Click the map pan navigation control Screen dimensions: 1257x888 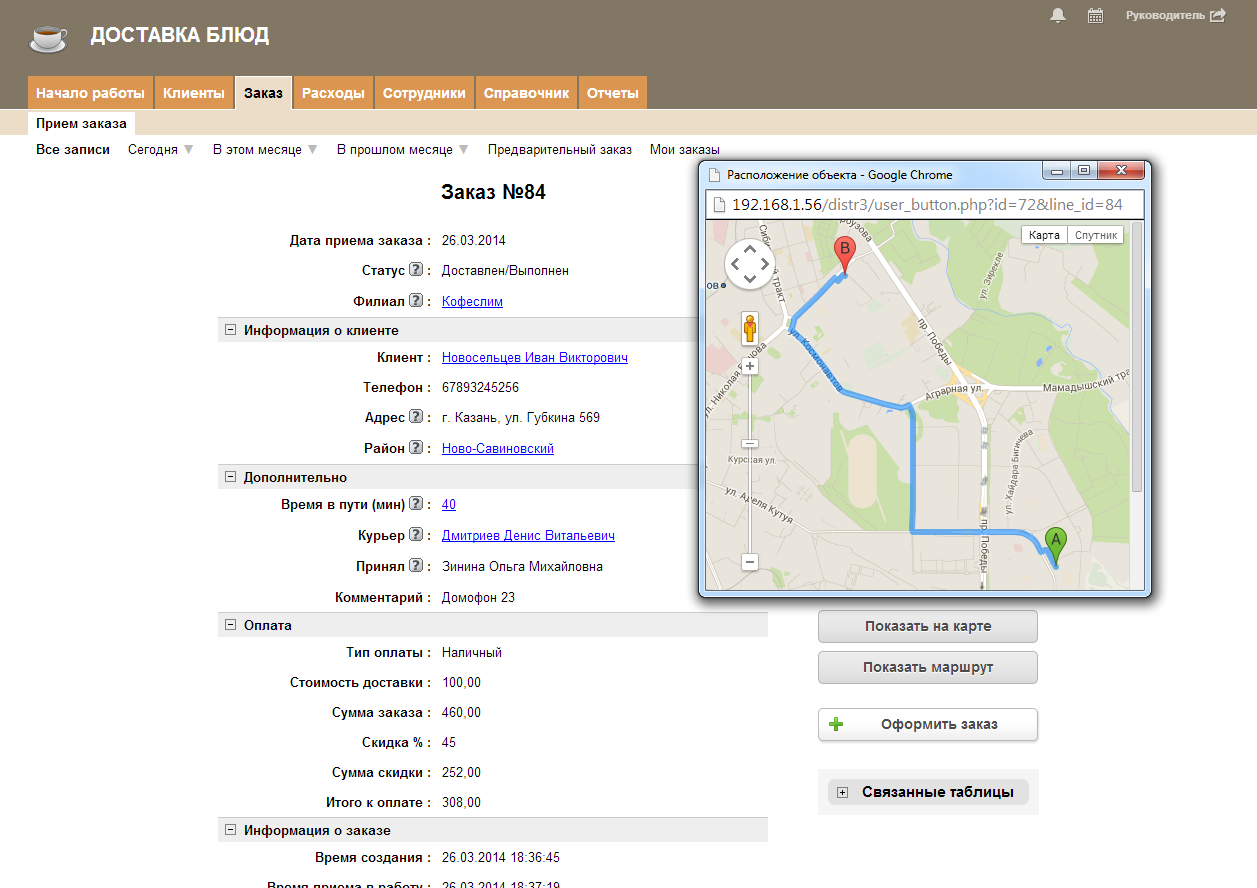coord(749,264)
